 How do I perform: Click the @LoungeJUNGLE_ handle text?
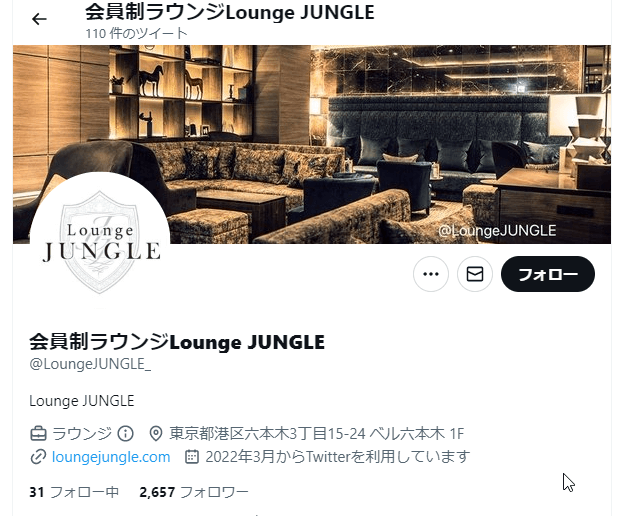(x=90, y=364)
